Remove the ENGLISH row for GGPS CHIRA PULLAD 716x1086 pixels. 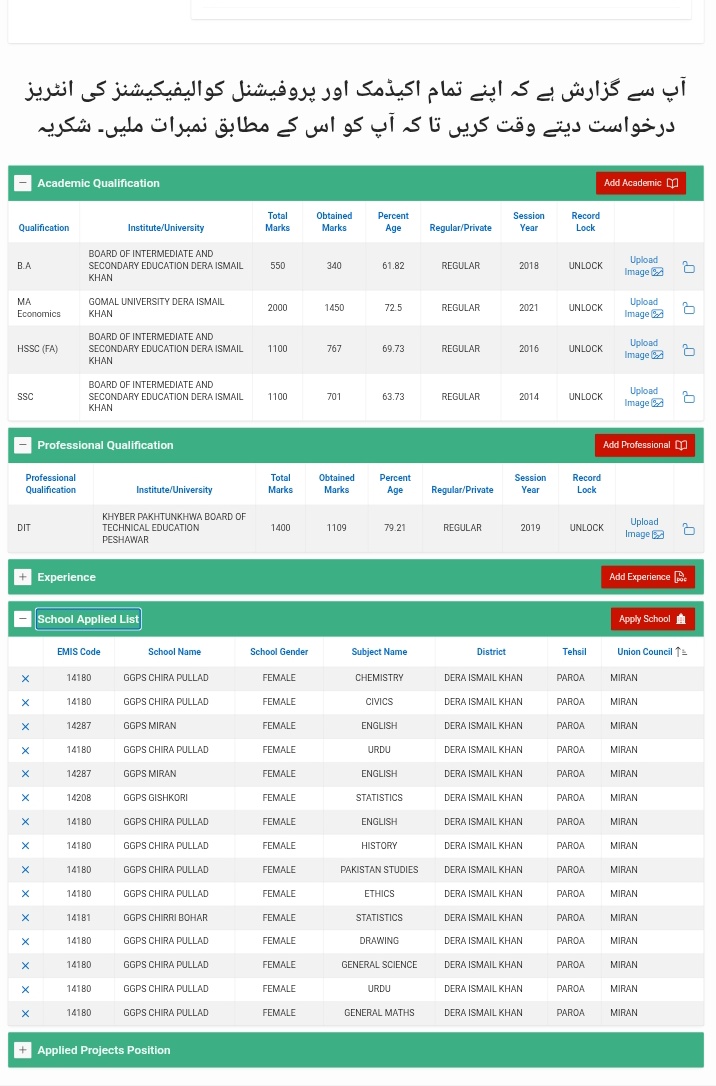26,822
